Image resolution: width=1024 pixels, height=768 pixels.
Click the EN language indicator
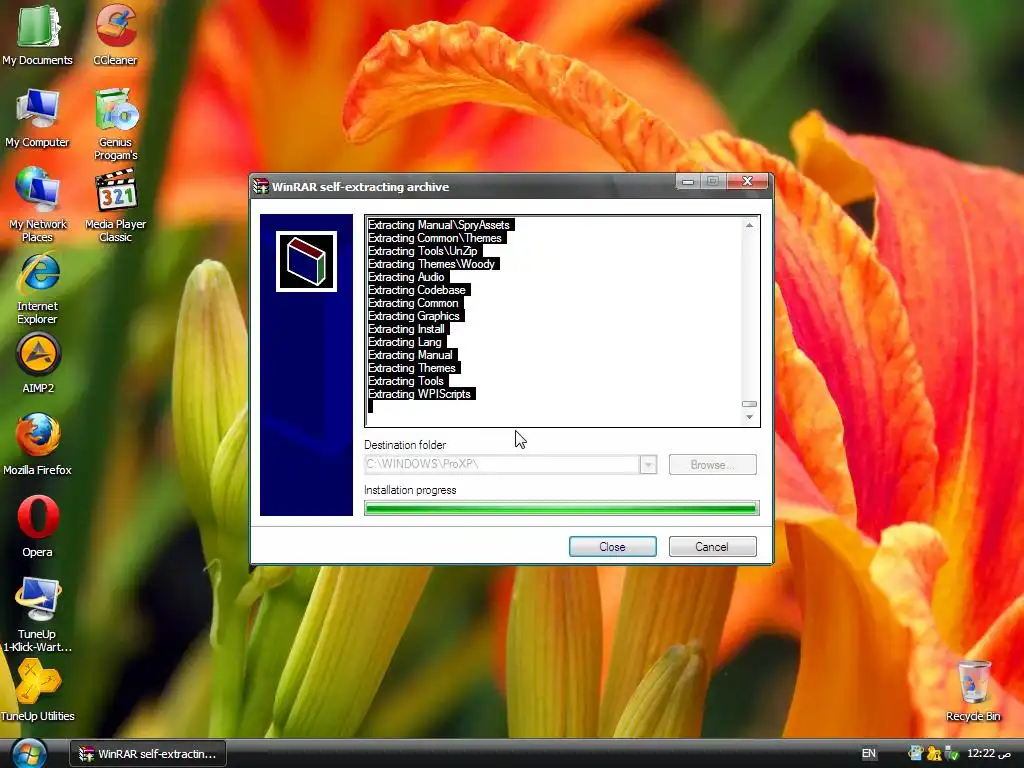[x=868, y=754]
